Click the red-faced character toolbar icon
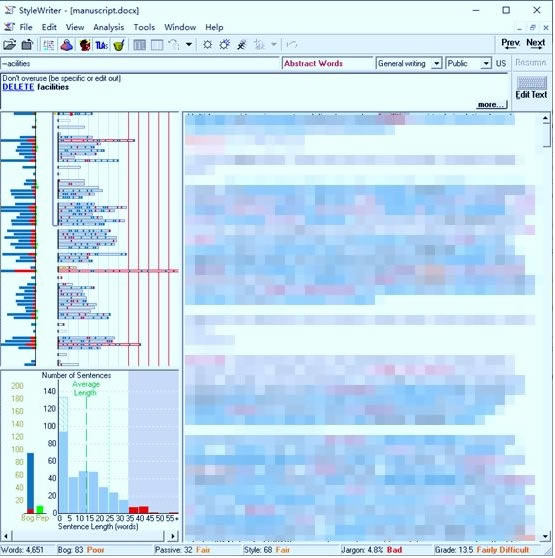The image size is (555, 558). pyautogui.click(x=84, y=45)
